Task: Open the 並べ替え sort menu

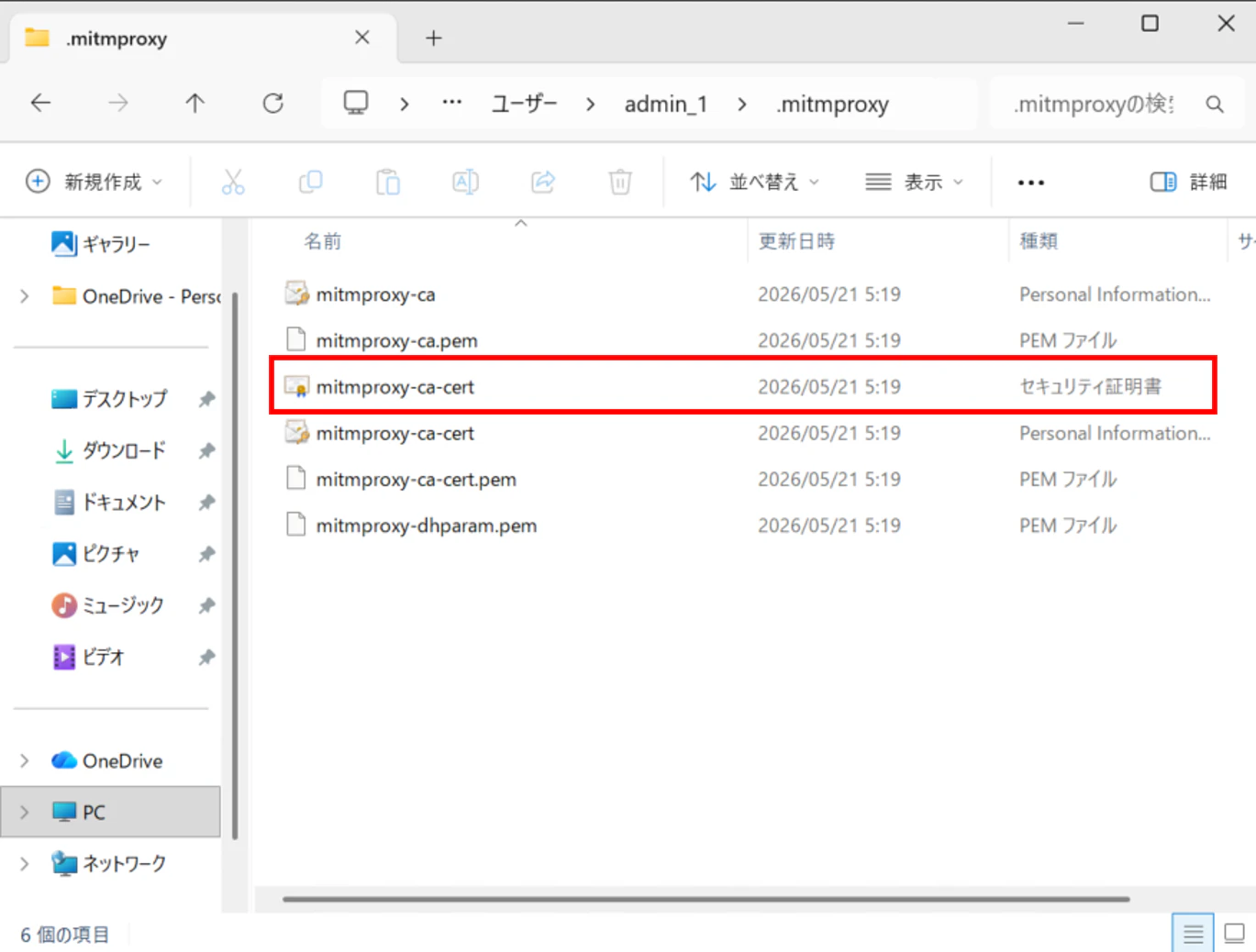Action: tap(755, 182)
